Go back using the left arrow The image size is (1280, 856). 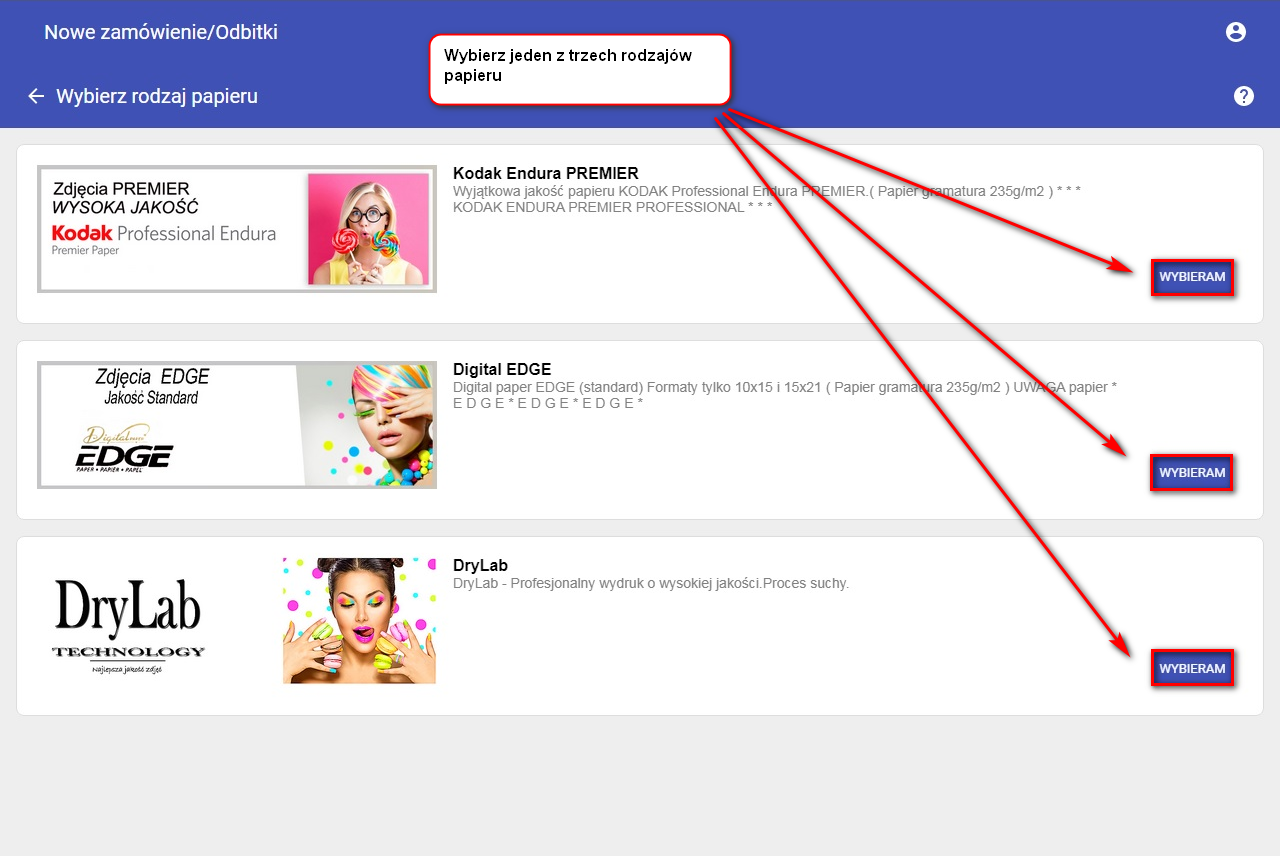(36, 96)
